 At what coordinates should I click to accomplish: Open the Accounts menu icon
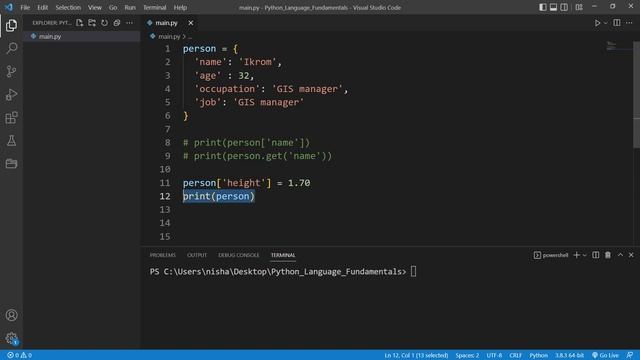pyautogui.click(x=11, y=315)
